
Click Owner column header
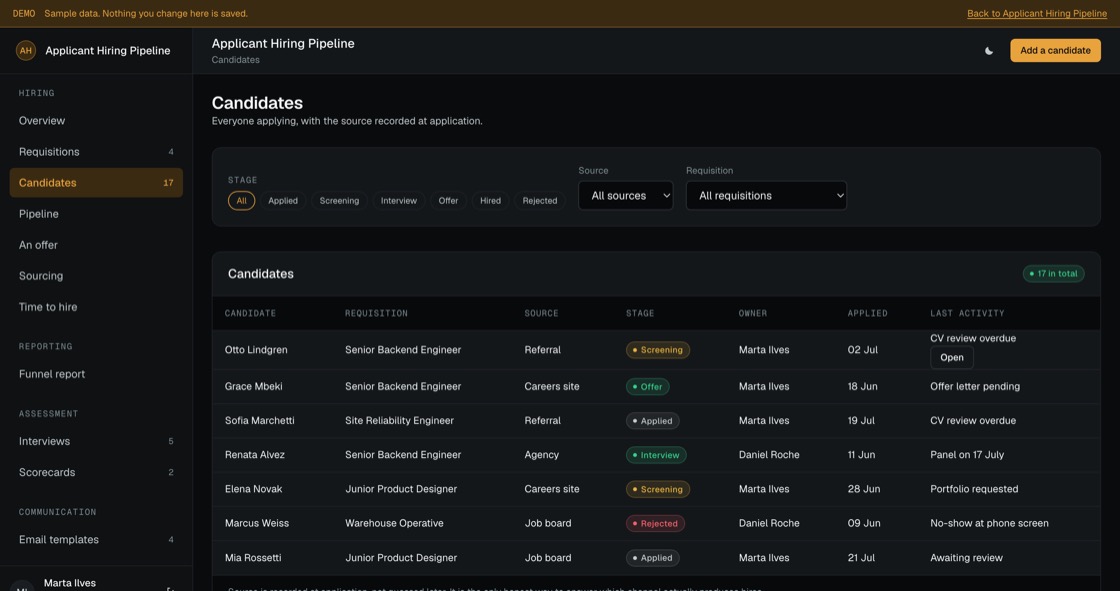[753, 313]
